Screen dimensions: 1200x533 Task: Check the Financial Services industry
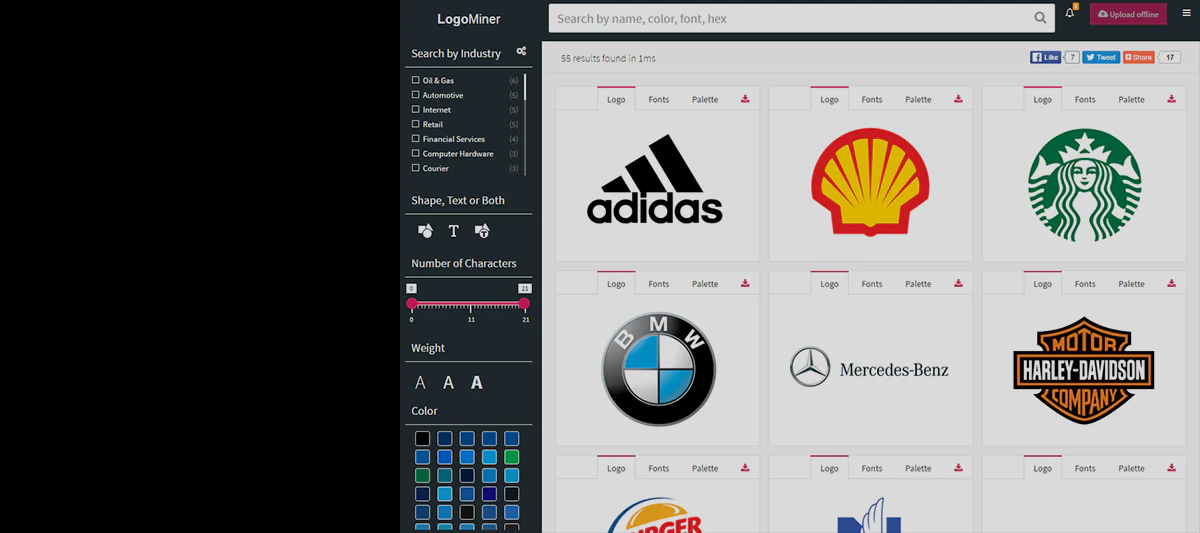click(x=416, y=139)
